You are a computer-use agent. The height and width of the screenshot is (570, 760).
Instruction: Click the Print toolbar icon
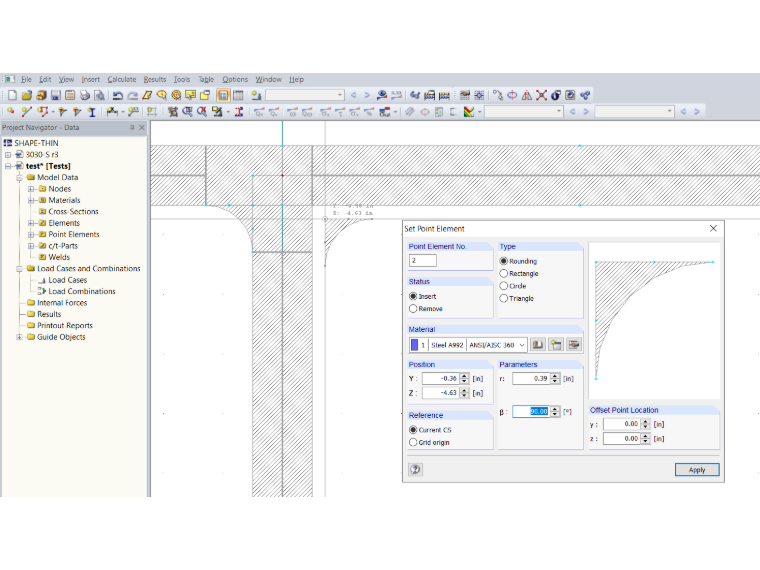85,95
